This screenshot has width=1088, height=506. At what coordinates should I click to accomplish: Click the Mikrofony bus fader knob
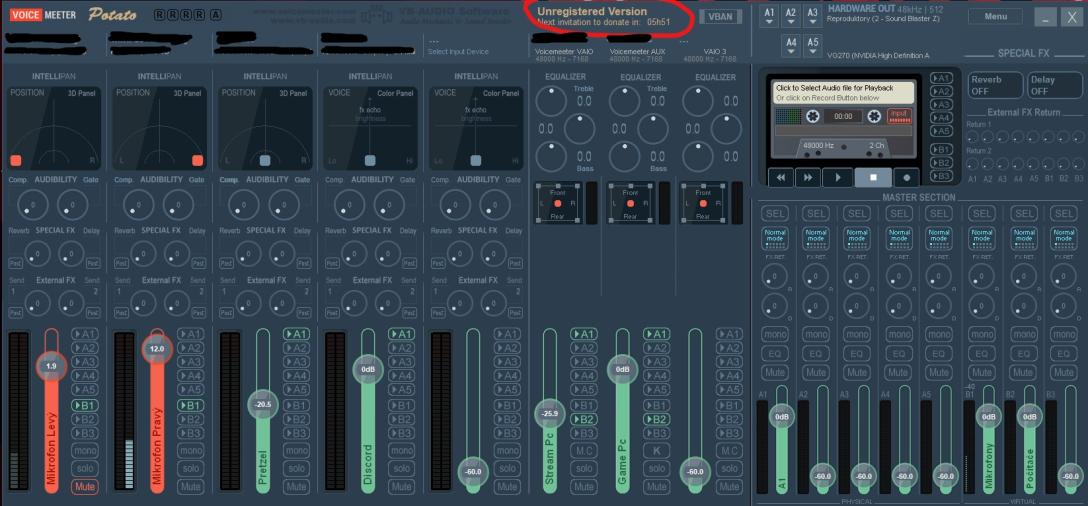[x=989, y=416]
